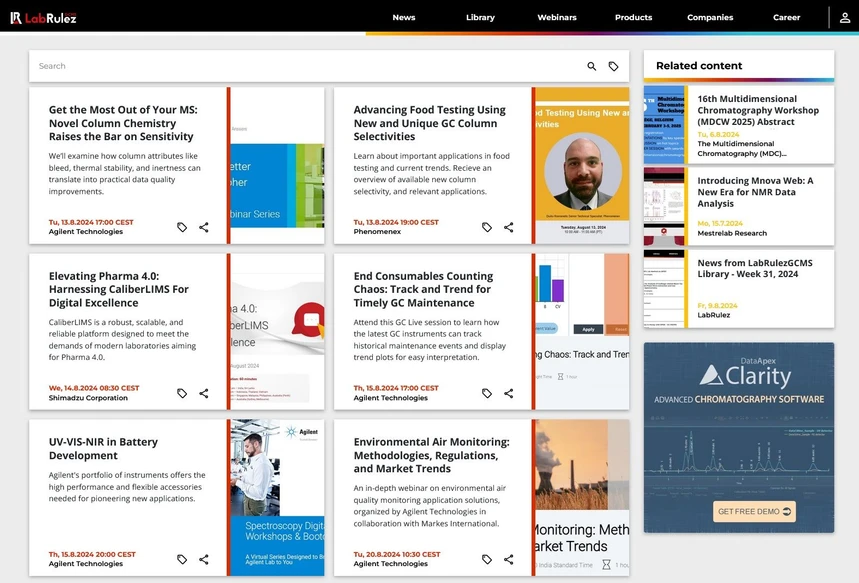Screen dimensions: 859x583
Task: Share the End Consumables Counting Chaos webinar
Action: [508, 393]
